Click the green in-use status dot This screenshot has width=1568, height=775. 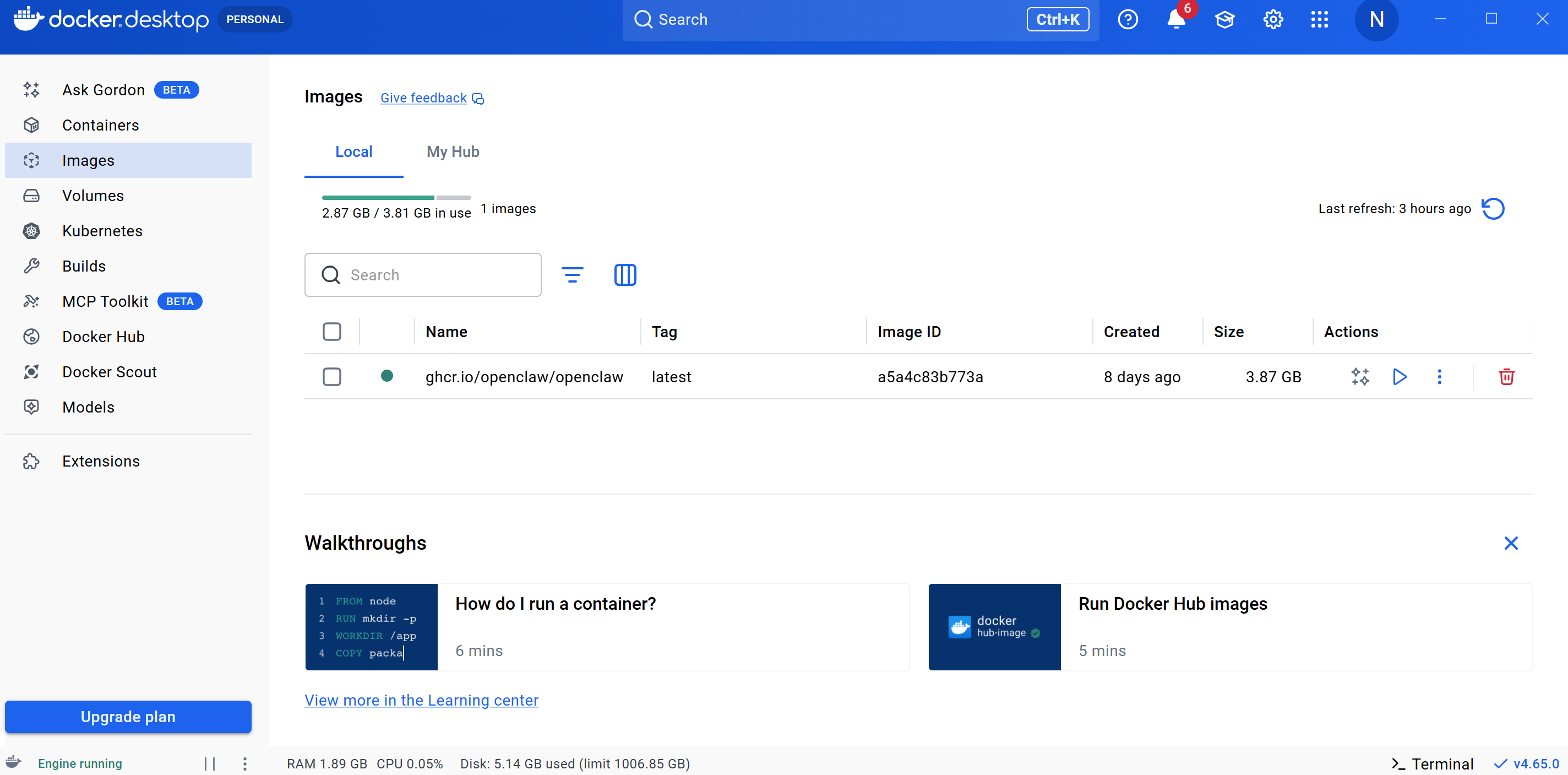coord(386,376)
